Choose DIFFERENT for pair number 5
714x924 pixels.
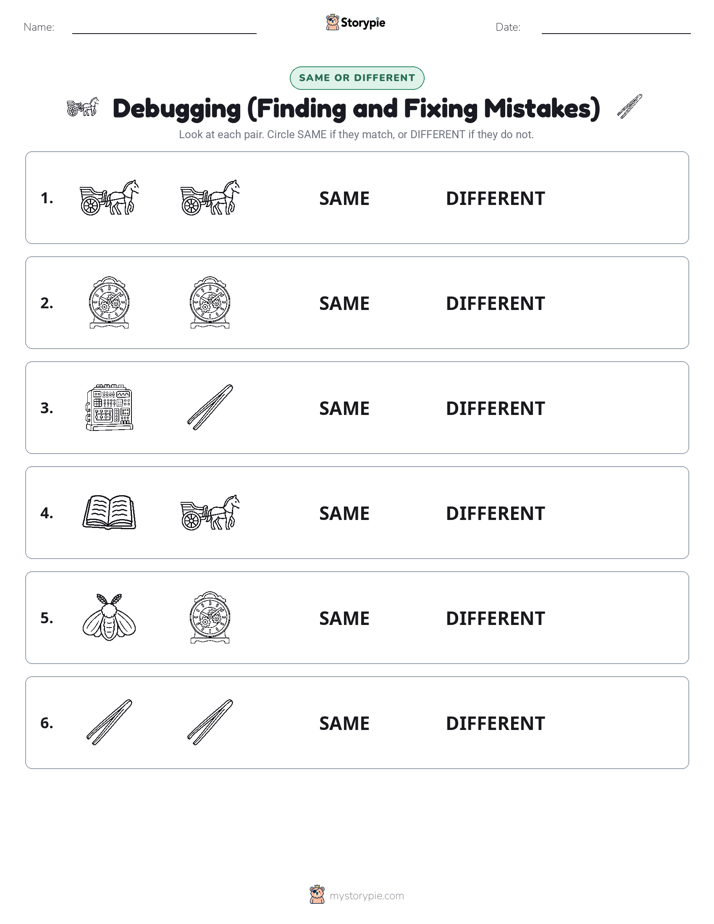point(495,619)
